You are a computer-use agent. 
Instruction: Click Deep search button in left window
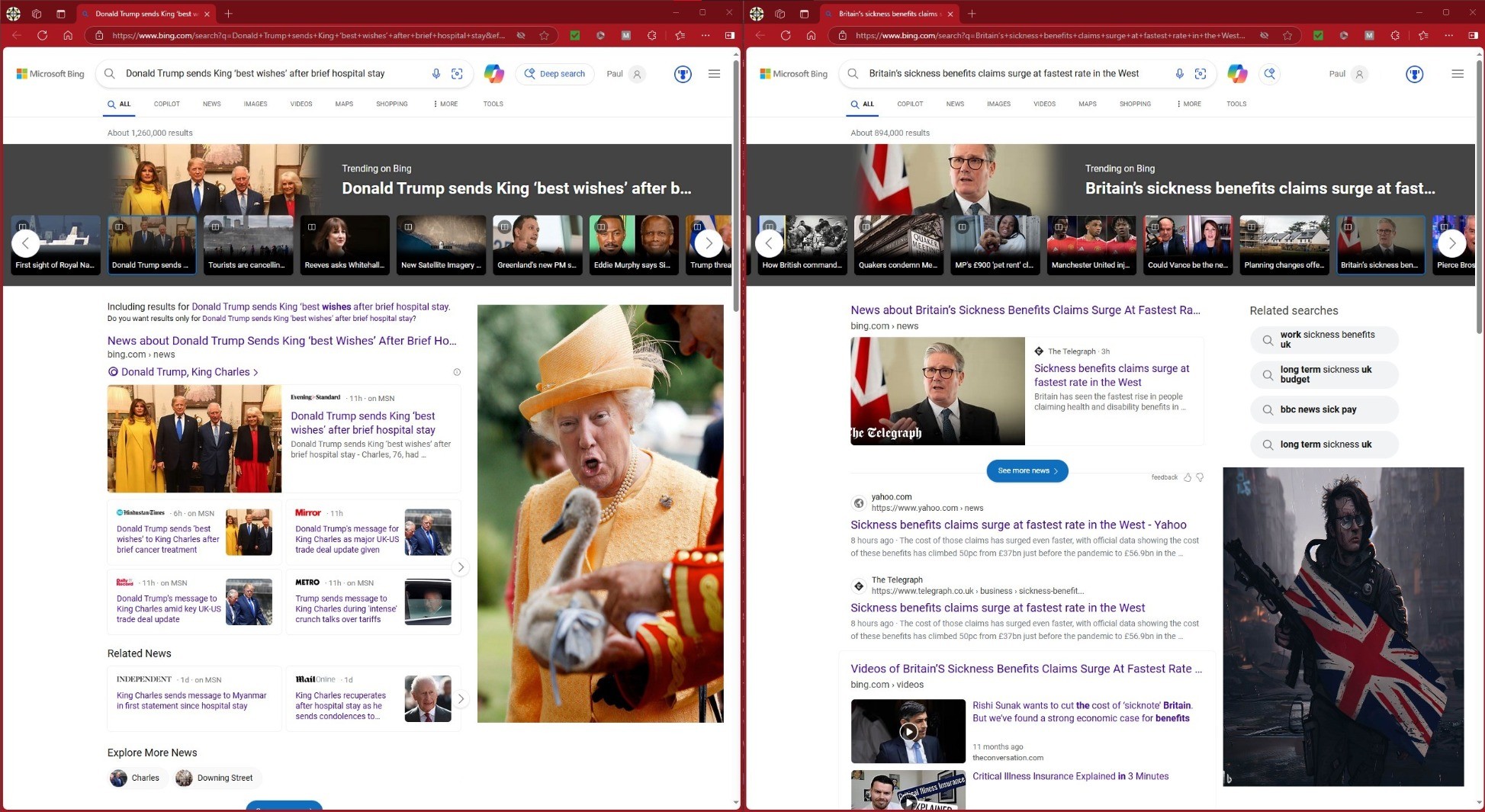[x=554, y=74]
